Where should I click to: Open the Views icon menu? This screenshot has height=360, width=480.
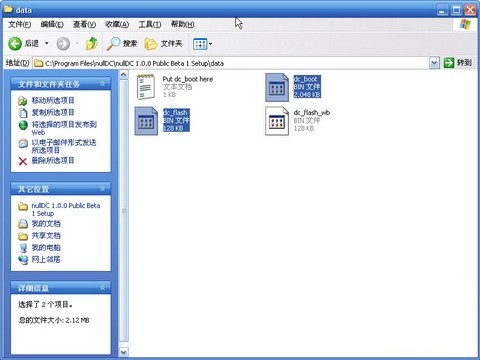tap(202, 44)
